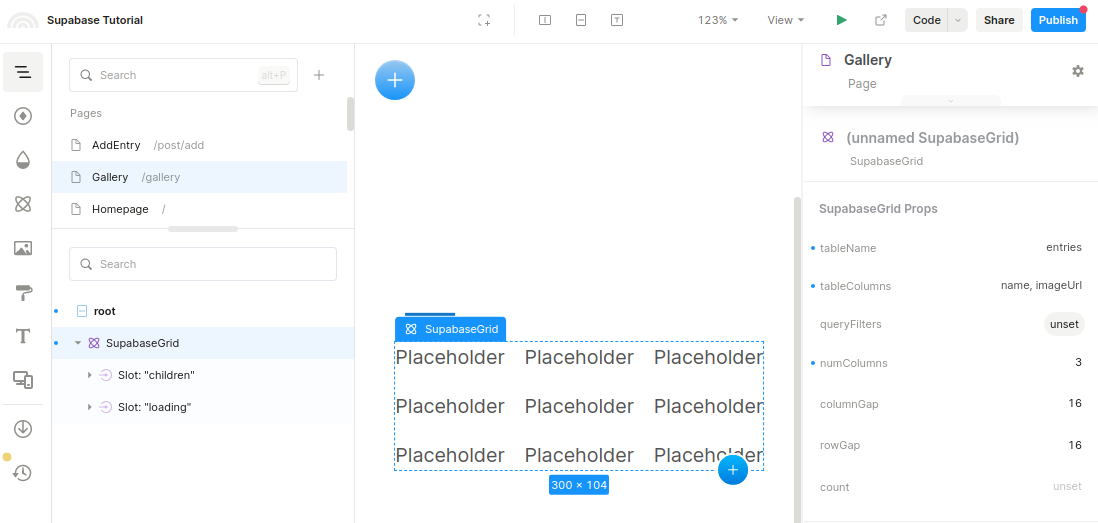Open the outline tree icon in sidebar
This screenshot has height=523, width=1098.
pyautogui.click(x=22, y=72)
